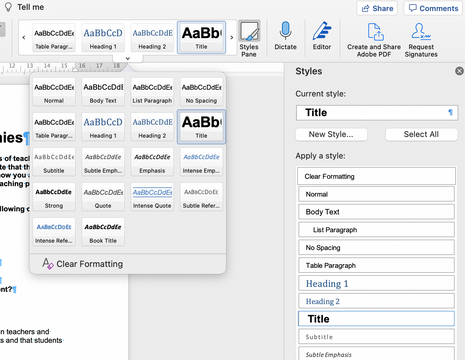Screen dimensions: 465x360
Task: Click Create and Share Adobe PDF
Action: coord(374,40)
